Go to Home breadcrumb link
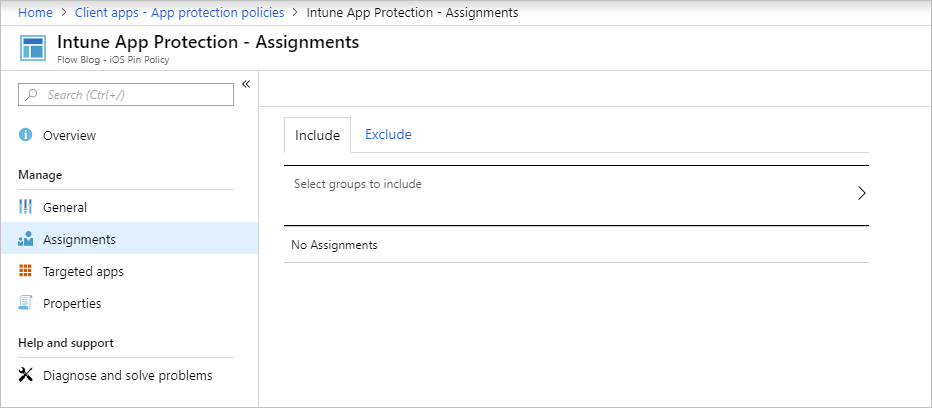The height and width of the screenshot is (408, 932). point(35,12)
